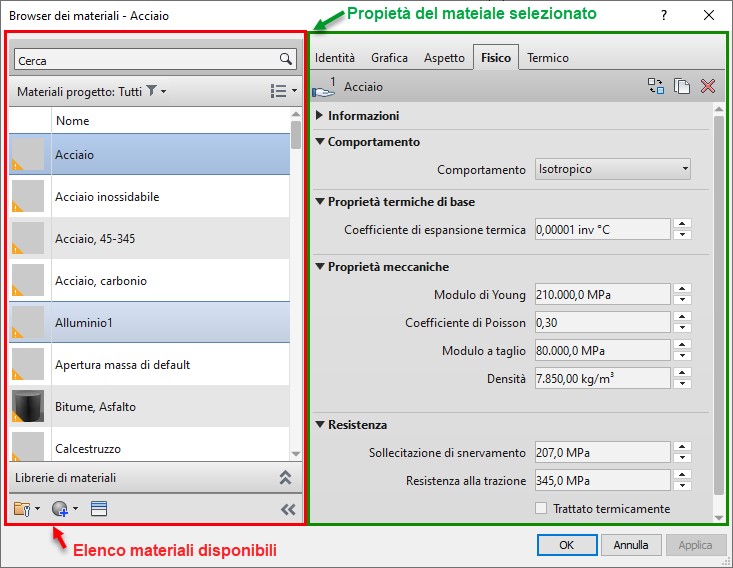Select the Alluminio1 material
This screenshot has height=568, width=733.
click(x=149, y=322)
